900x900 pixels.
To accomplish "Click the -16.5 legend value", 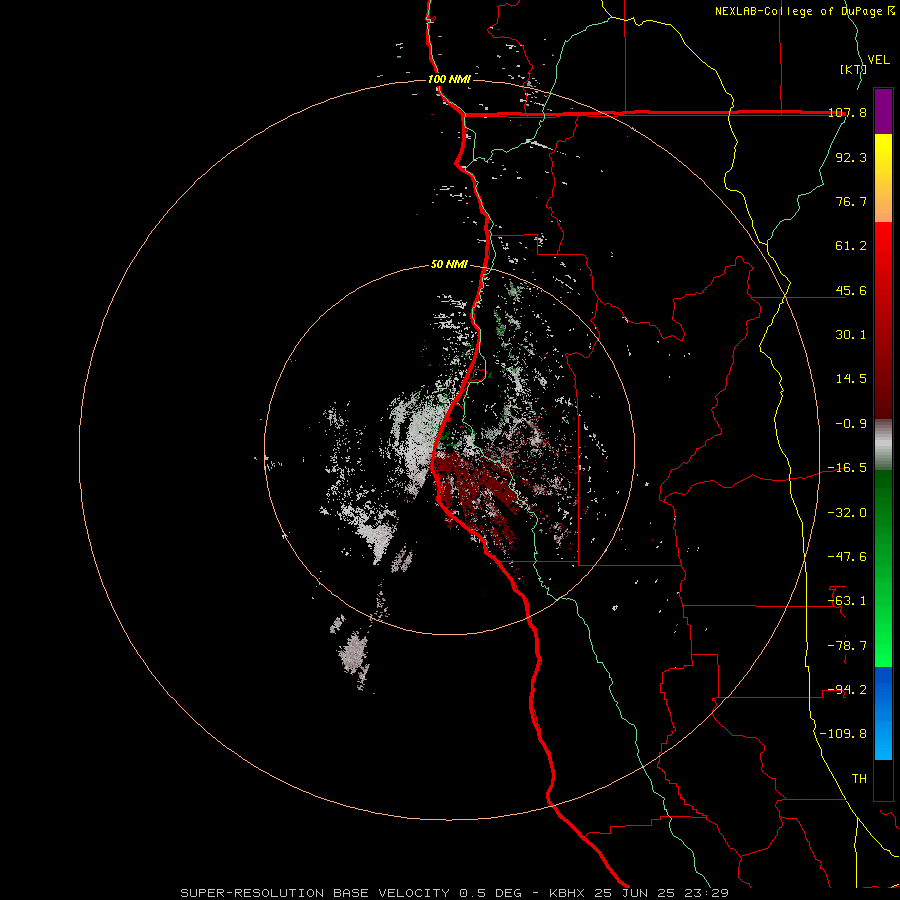I will [x=847, y=468].
